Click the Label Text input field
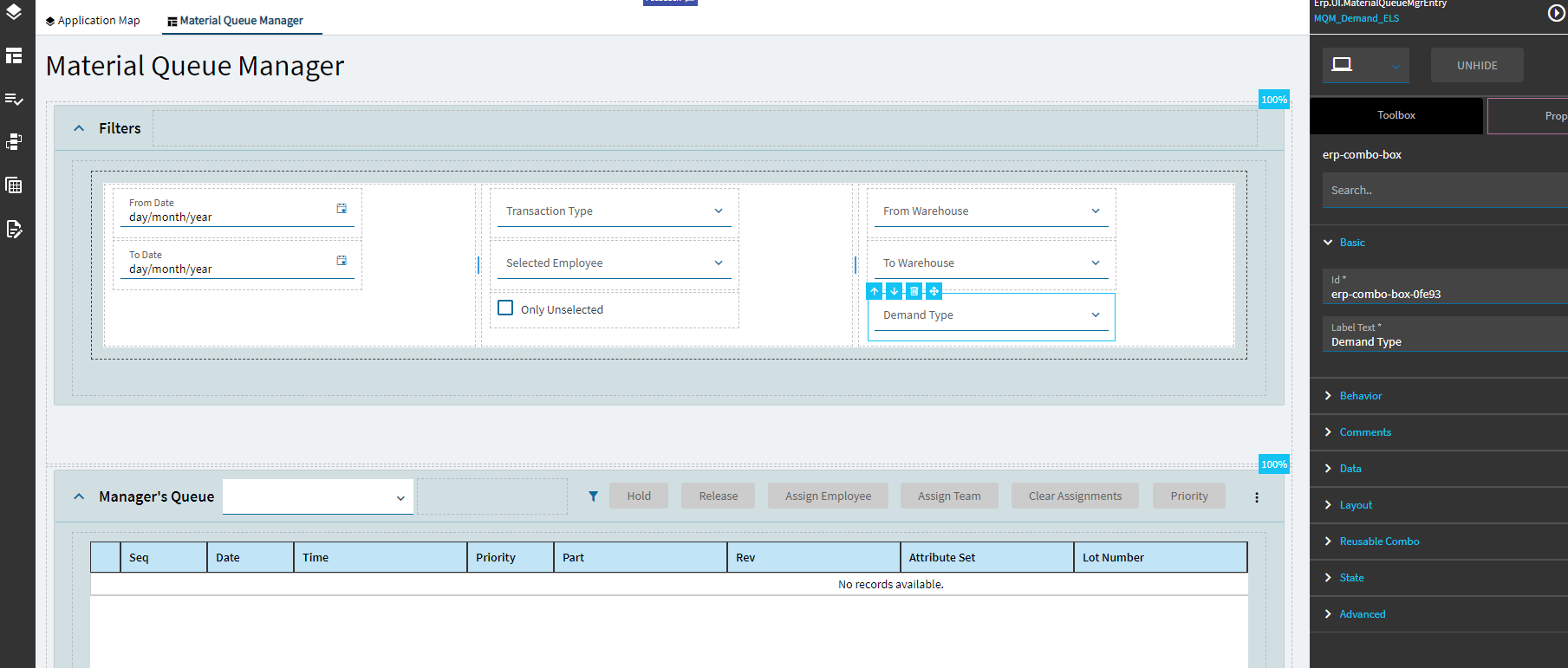Image resolution: width=1568 pixels, height=668 pixels. [x=1446, y=334]
